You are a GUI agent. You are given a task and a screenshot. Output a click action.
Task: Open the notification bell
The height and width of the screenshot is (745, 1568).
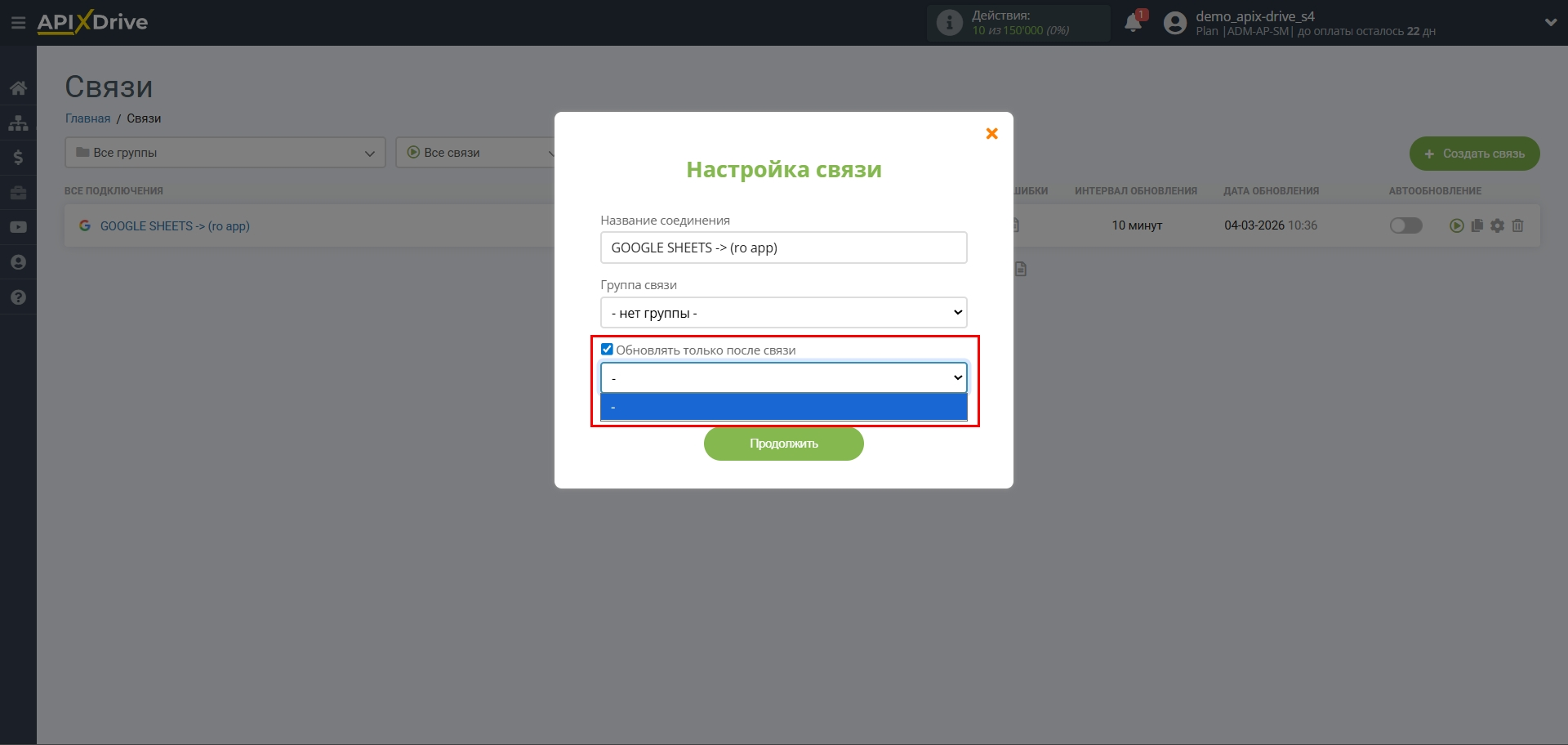tap(1134, 22)
